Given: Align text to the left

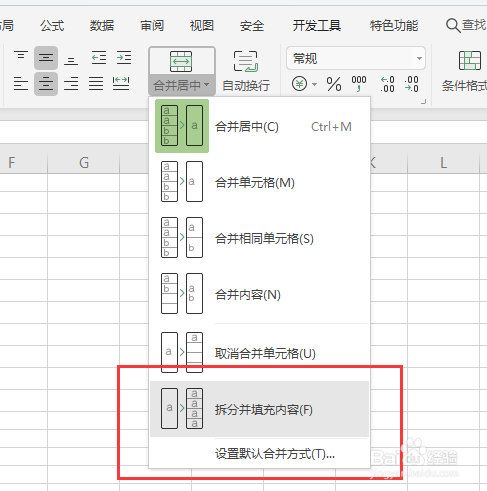Looking at the screenshot, I should (x=21, y=83).
